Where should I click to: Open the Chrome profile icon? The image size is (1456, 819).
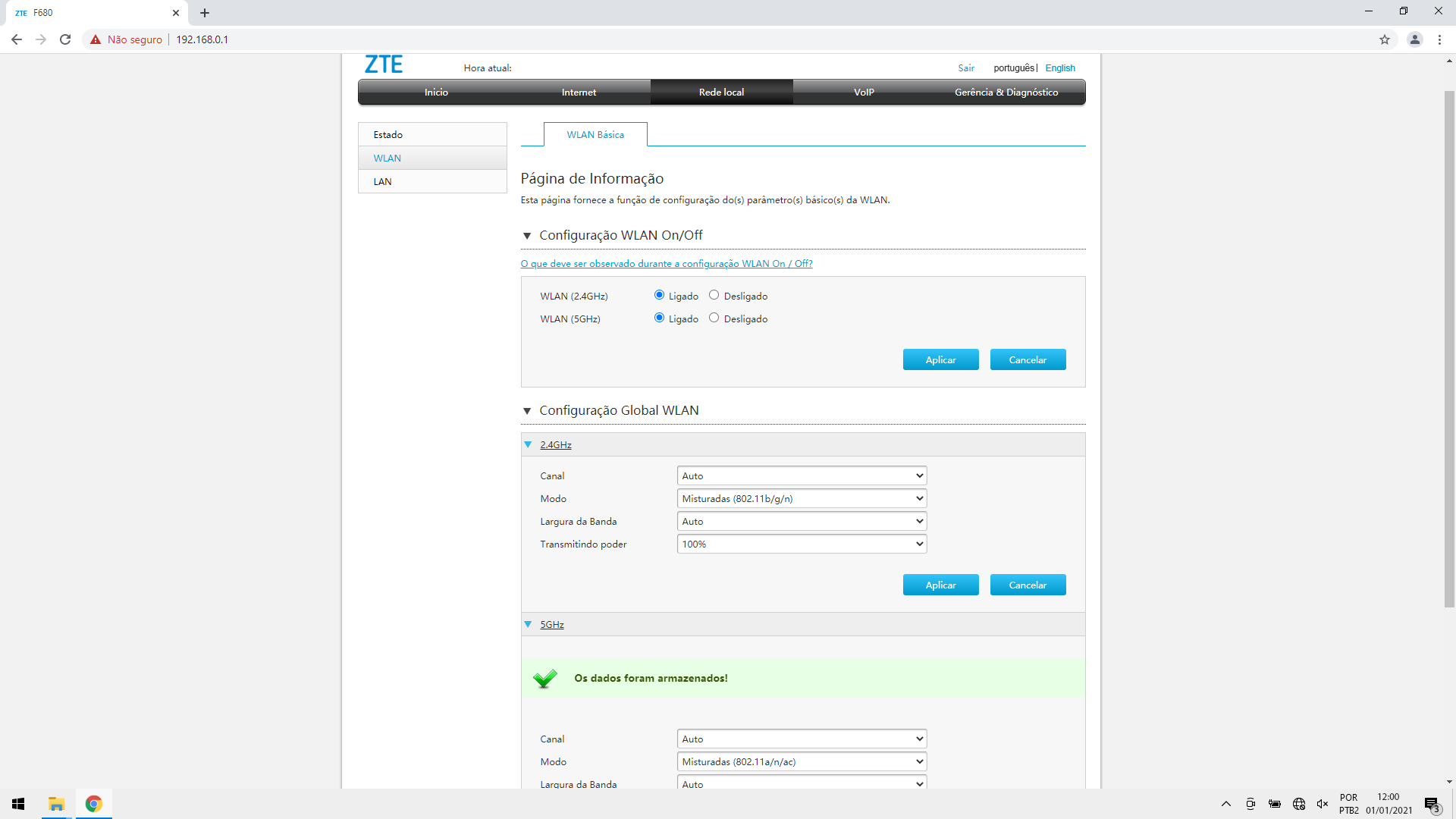click(x=1415, y=39)
